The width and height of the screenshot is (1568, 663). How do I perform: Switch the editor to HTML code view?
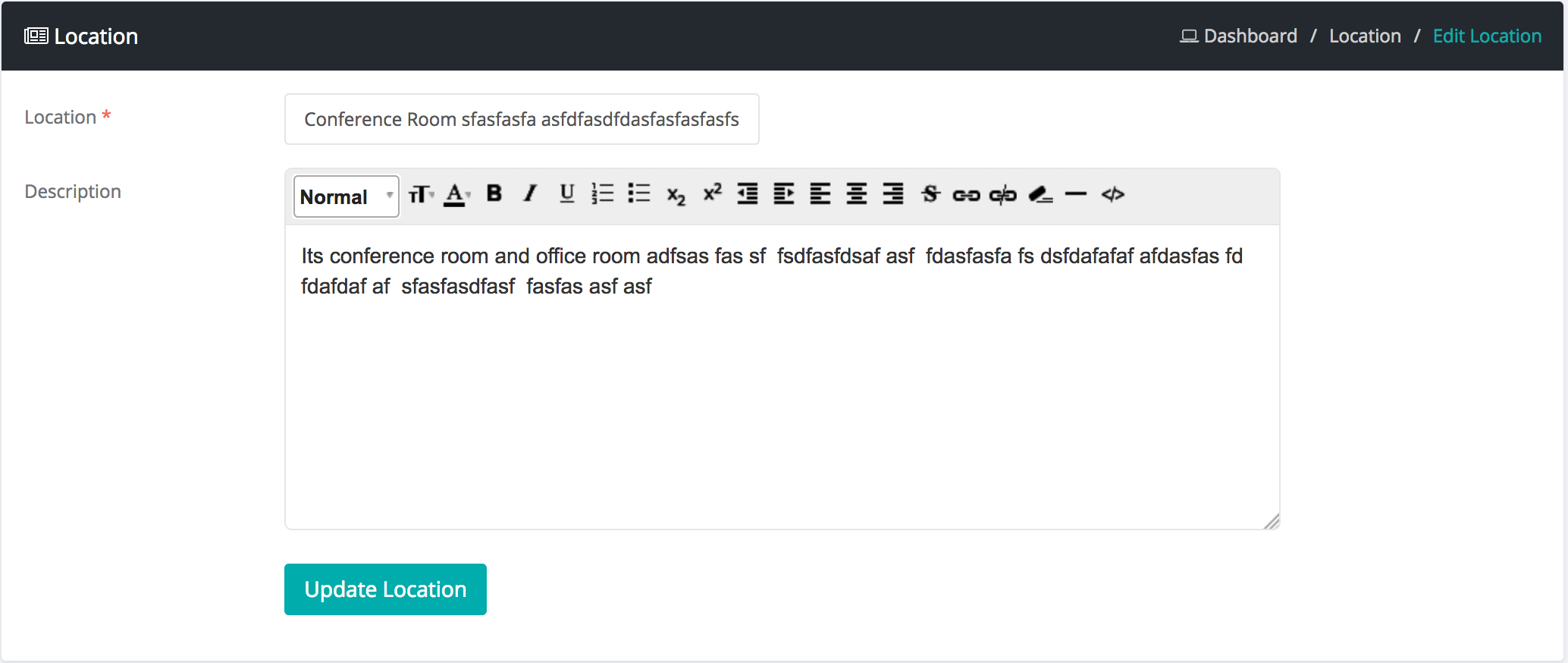coord(1112,194)
